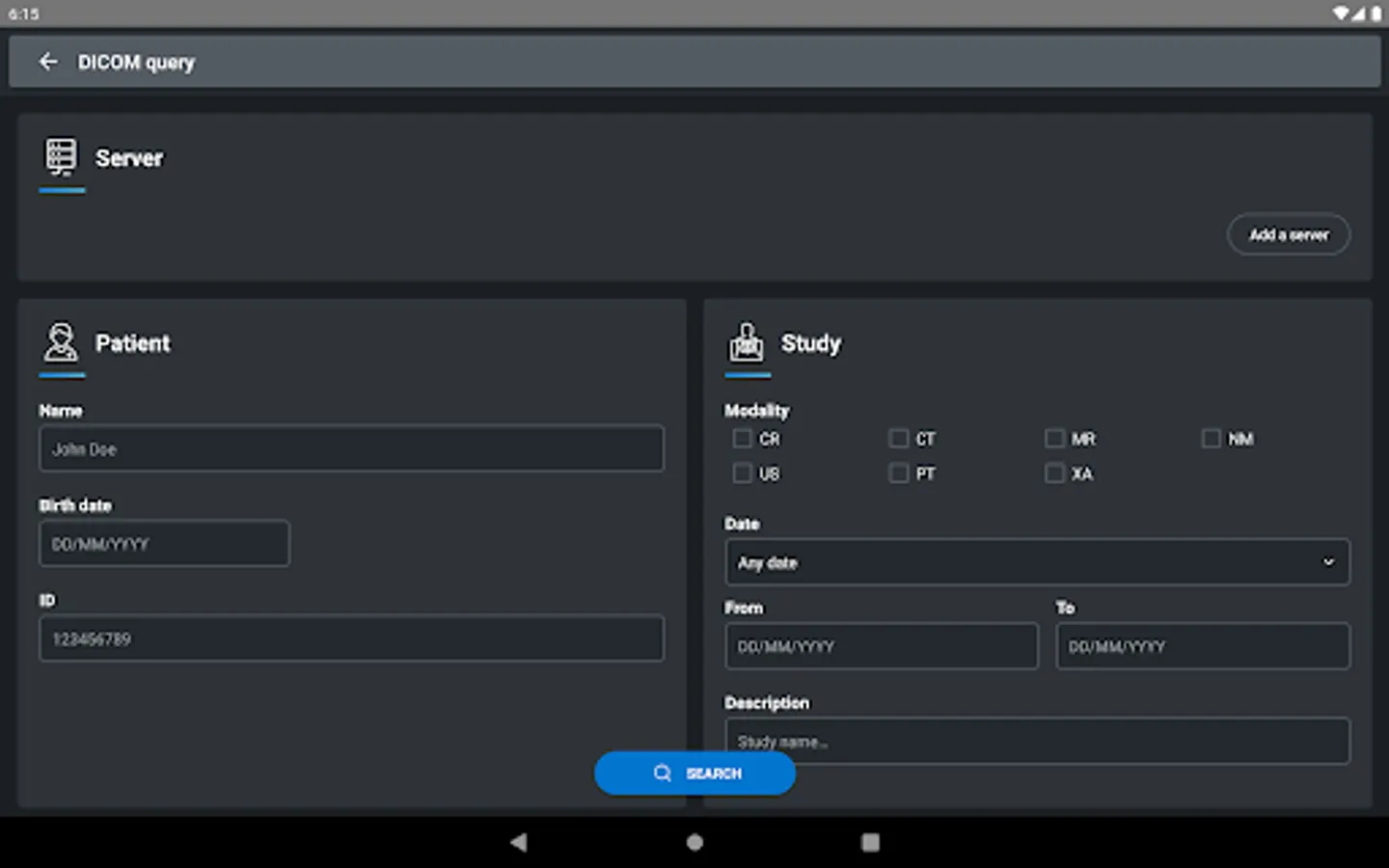
Task: Click the Patient section icon
Action: 61,342
